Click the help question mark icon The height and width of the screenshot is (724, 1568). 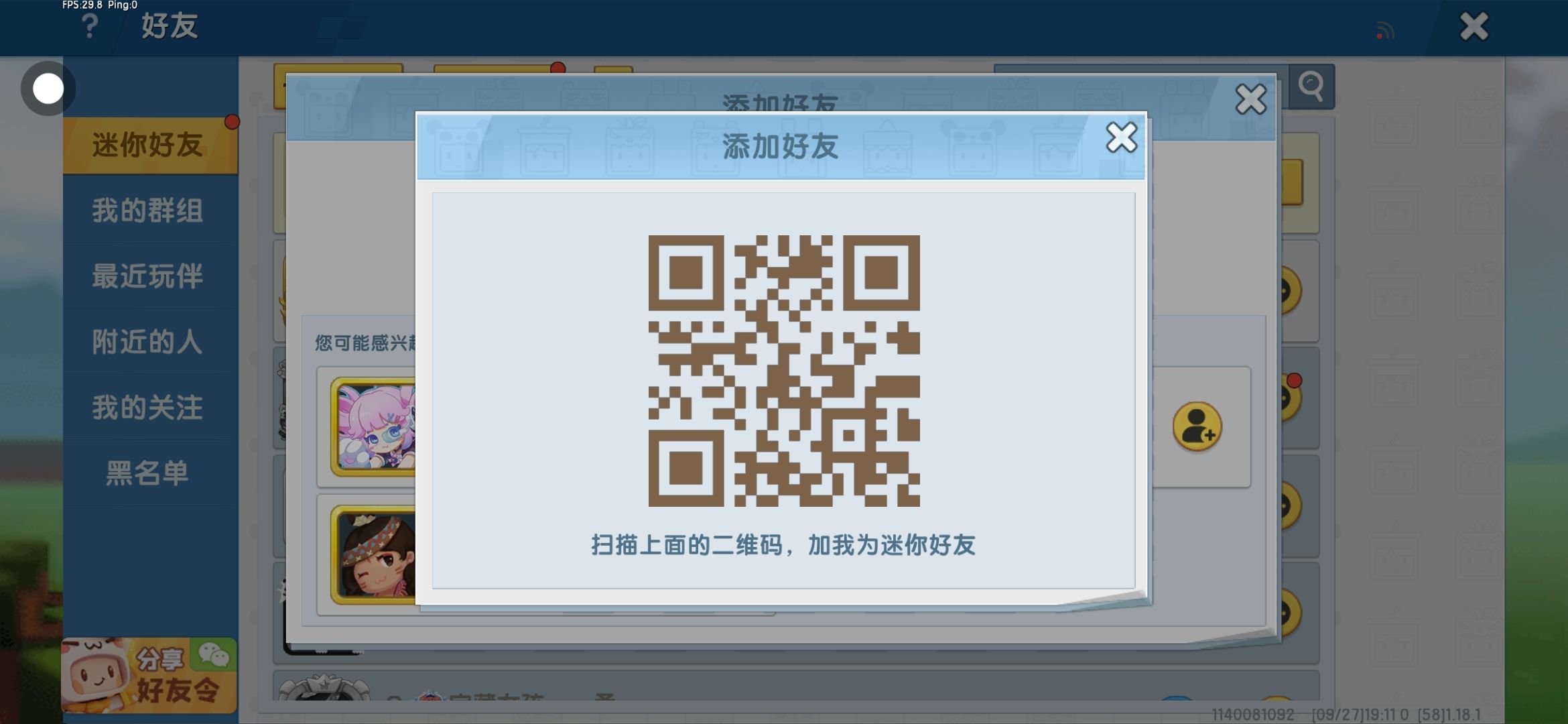(89, 27)
